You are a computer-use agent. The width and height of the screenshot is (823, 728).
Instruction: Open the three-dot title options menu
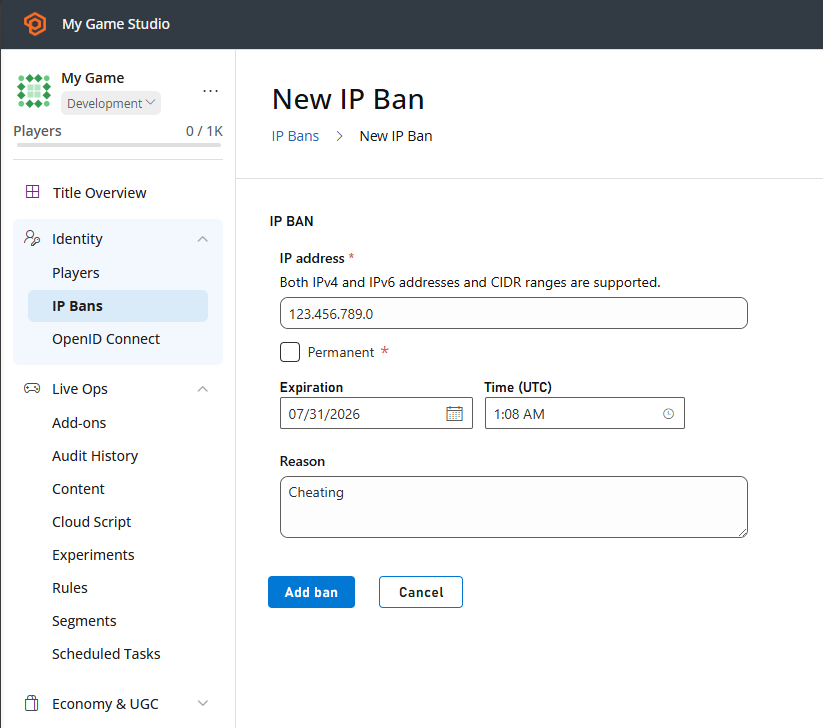tap(210, 91)
